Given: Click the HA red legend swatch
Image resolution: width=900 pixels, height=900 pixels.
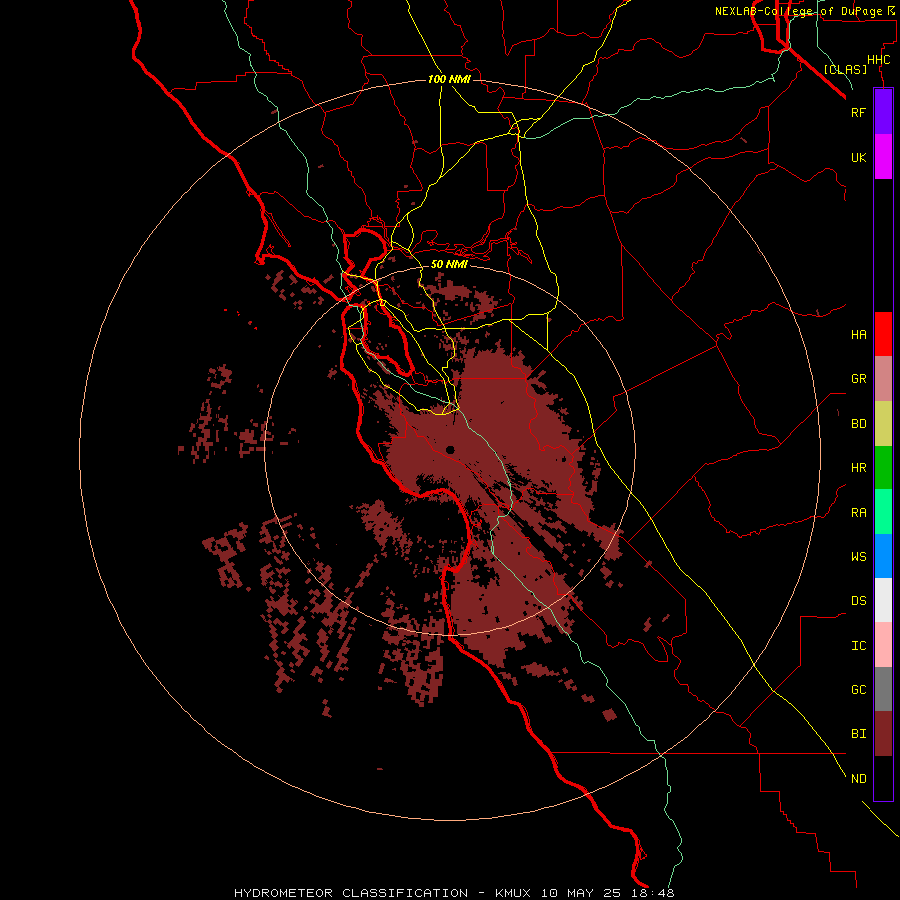Looking at the screenshot, I should tap(883, 334).
